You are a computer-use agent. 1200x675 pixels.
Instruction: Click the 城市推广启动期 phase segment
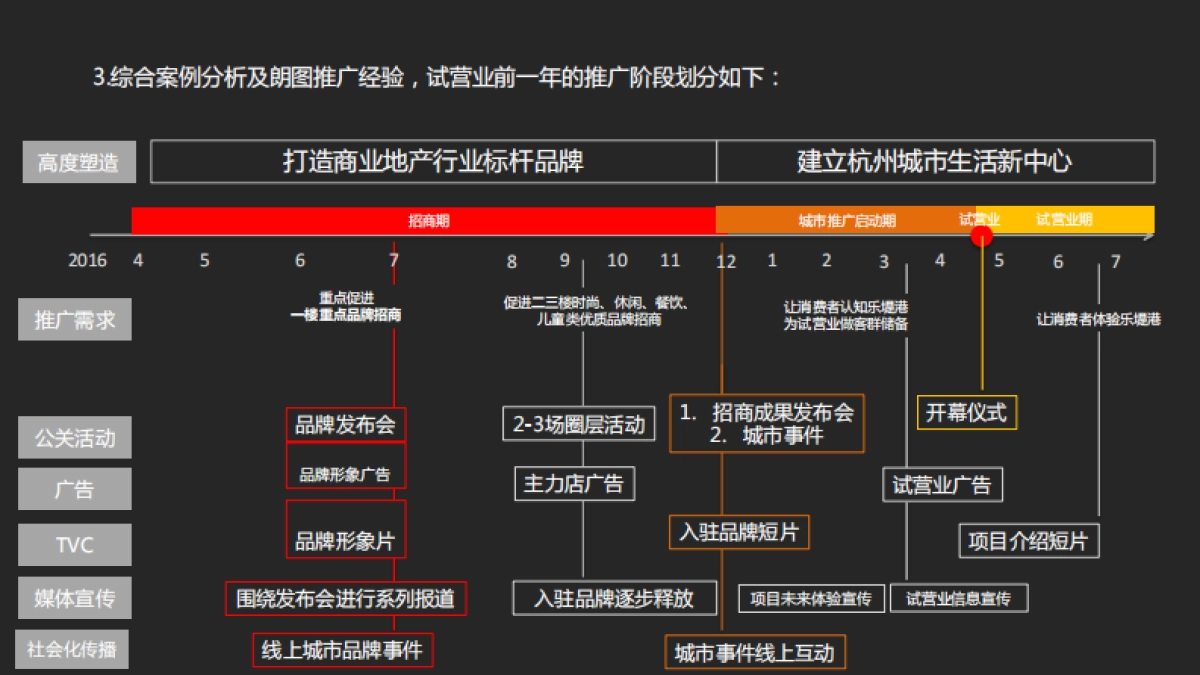[x=845, y=219]
